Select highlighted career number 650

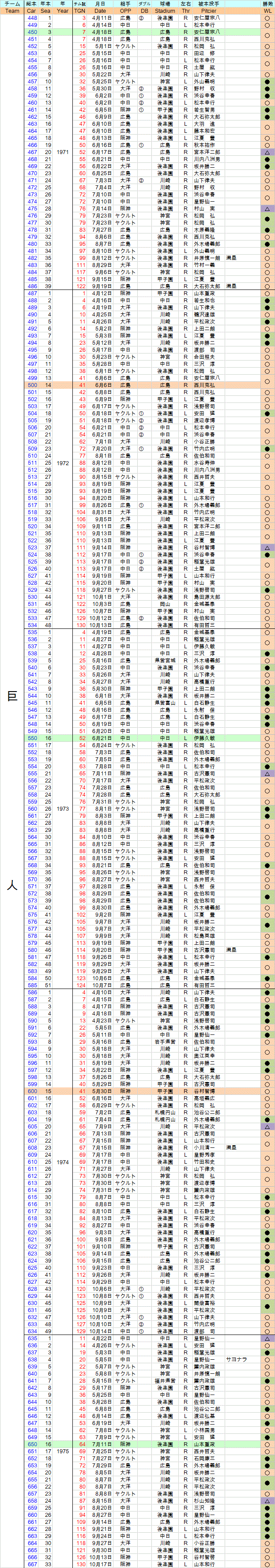[x=32, y=1444]
